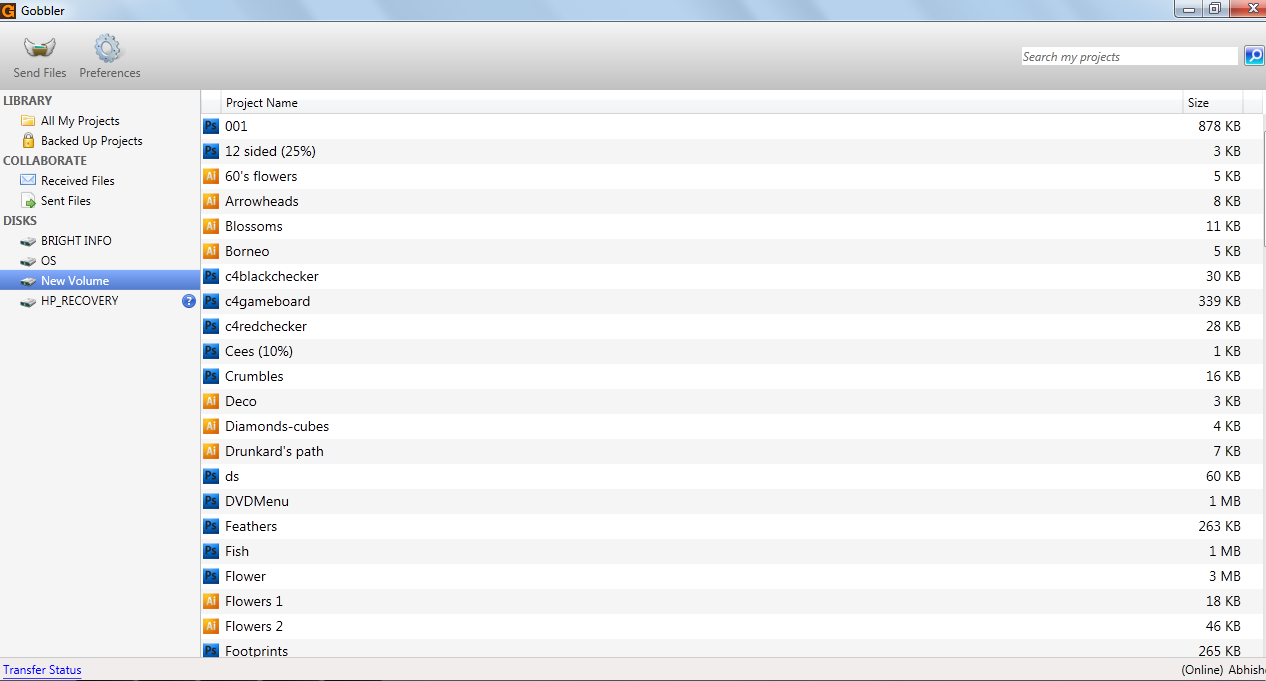This screenshot has height=681, width=1266.
Task: Select the c4gameboard project name
Action: 267,301
